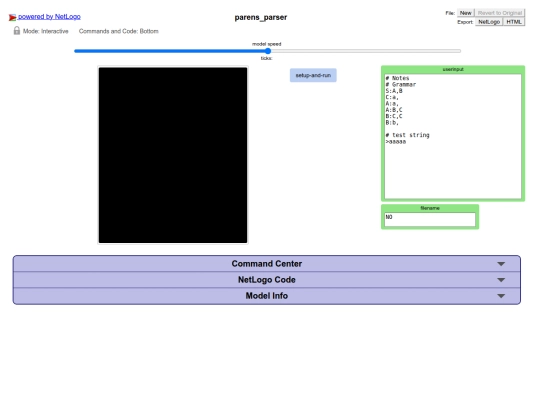
Task: Click the ticks: counter label
Action: tap(266, 58)
